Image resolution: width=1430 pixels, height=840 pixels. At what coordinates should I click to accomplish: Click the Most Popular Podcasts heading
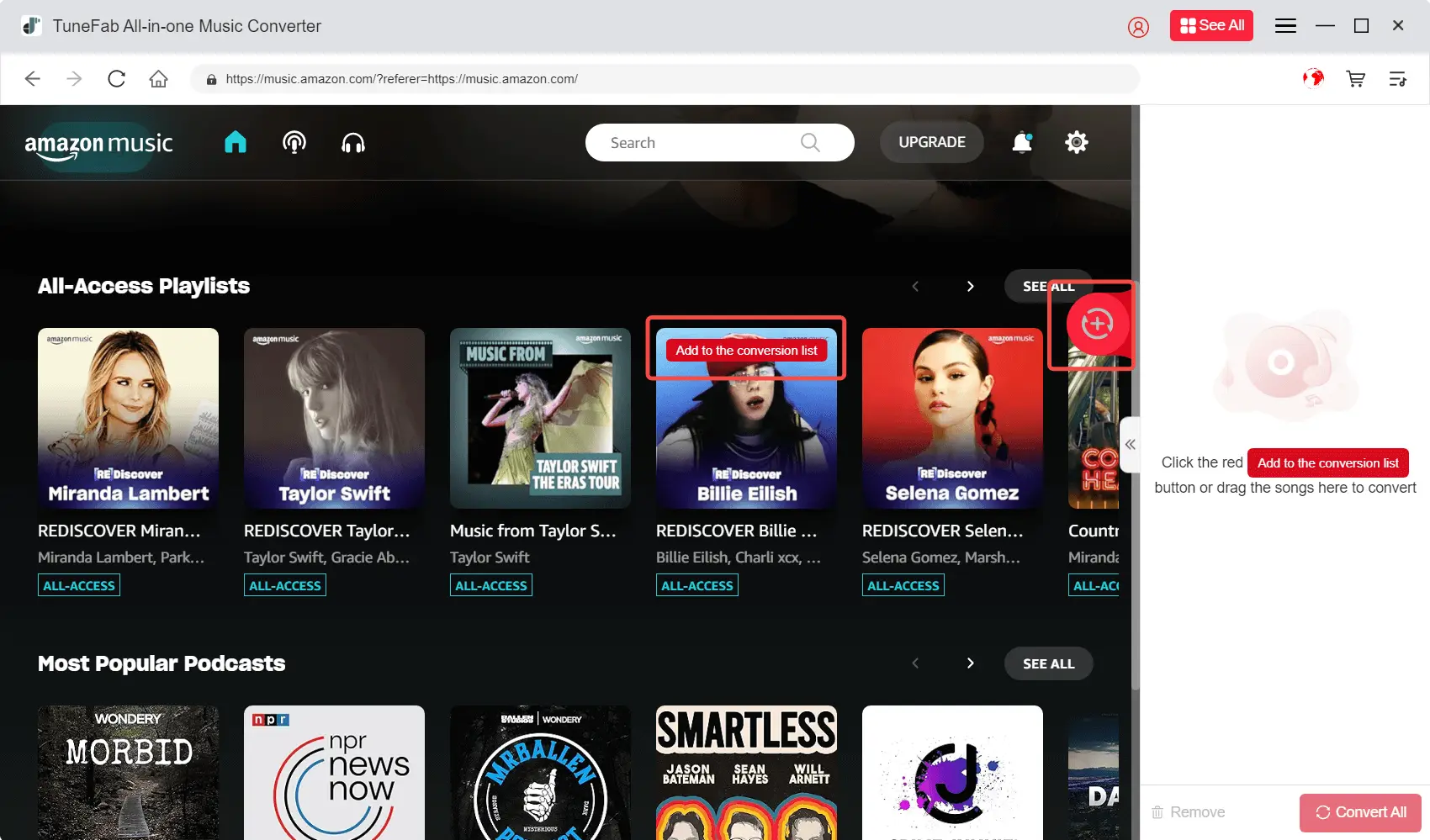pyautogui.click(x=162, y=663)
